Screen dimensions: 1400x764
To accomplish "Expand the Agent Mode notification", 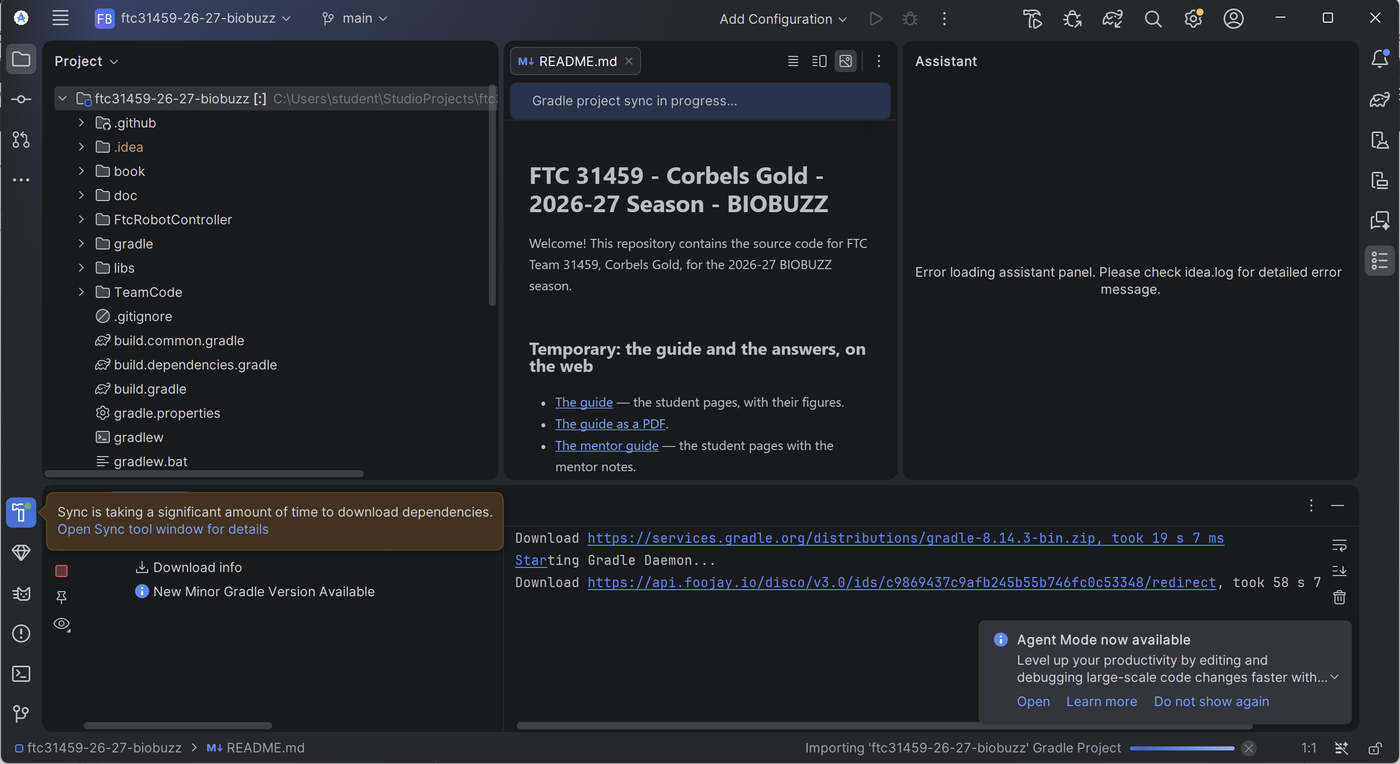I will (1334, 677).
